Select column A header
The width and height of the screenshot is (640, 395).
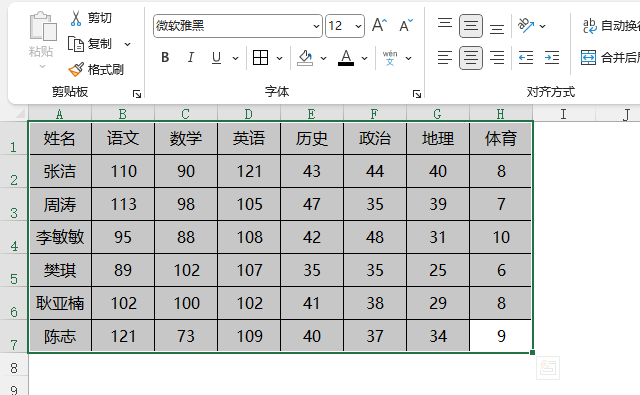coord(60,114)
